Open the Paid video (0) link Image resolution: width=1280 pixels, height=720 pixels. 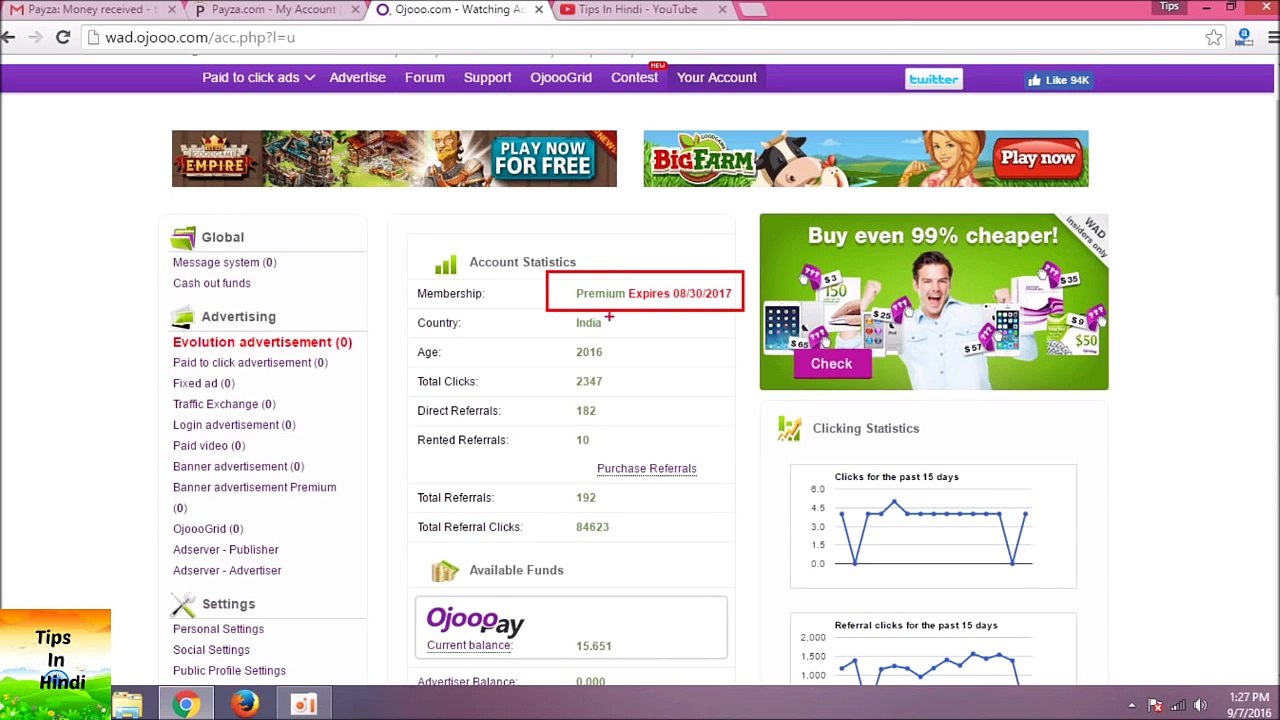point(209,446)
